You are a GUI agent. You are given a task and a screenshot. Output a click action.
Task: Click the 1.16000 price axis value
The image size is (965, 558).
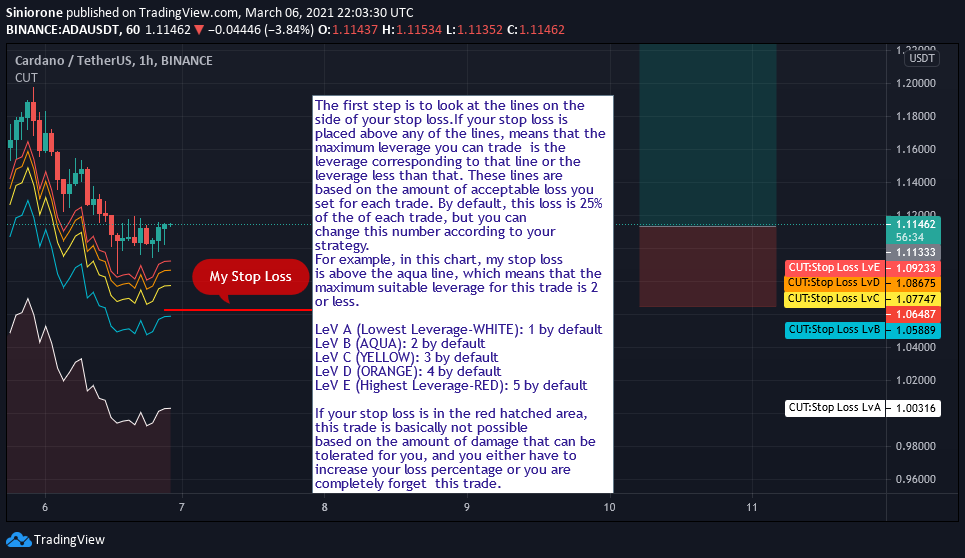916,149
